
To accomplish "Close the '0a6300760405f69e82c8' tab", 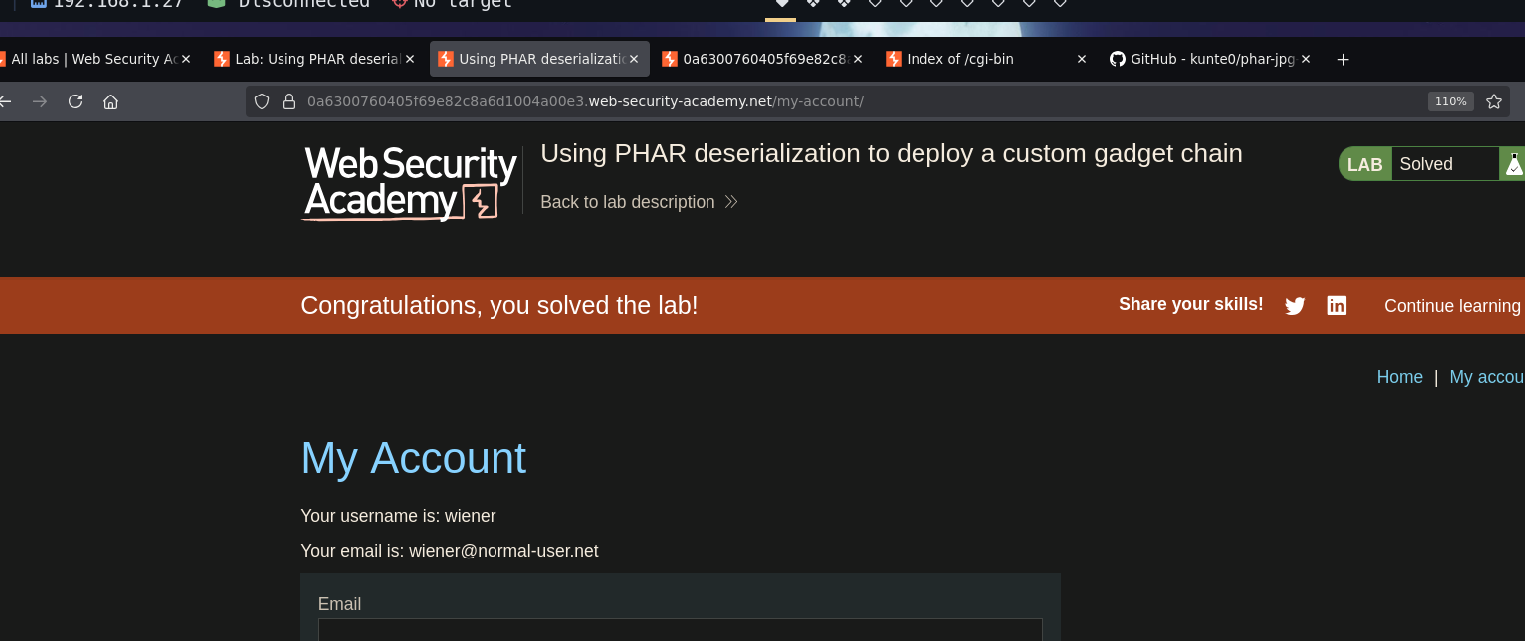I will [x=858, y=59].
